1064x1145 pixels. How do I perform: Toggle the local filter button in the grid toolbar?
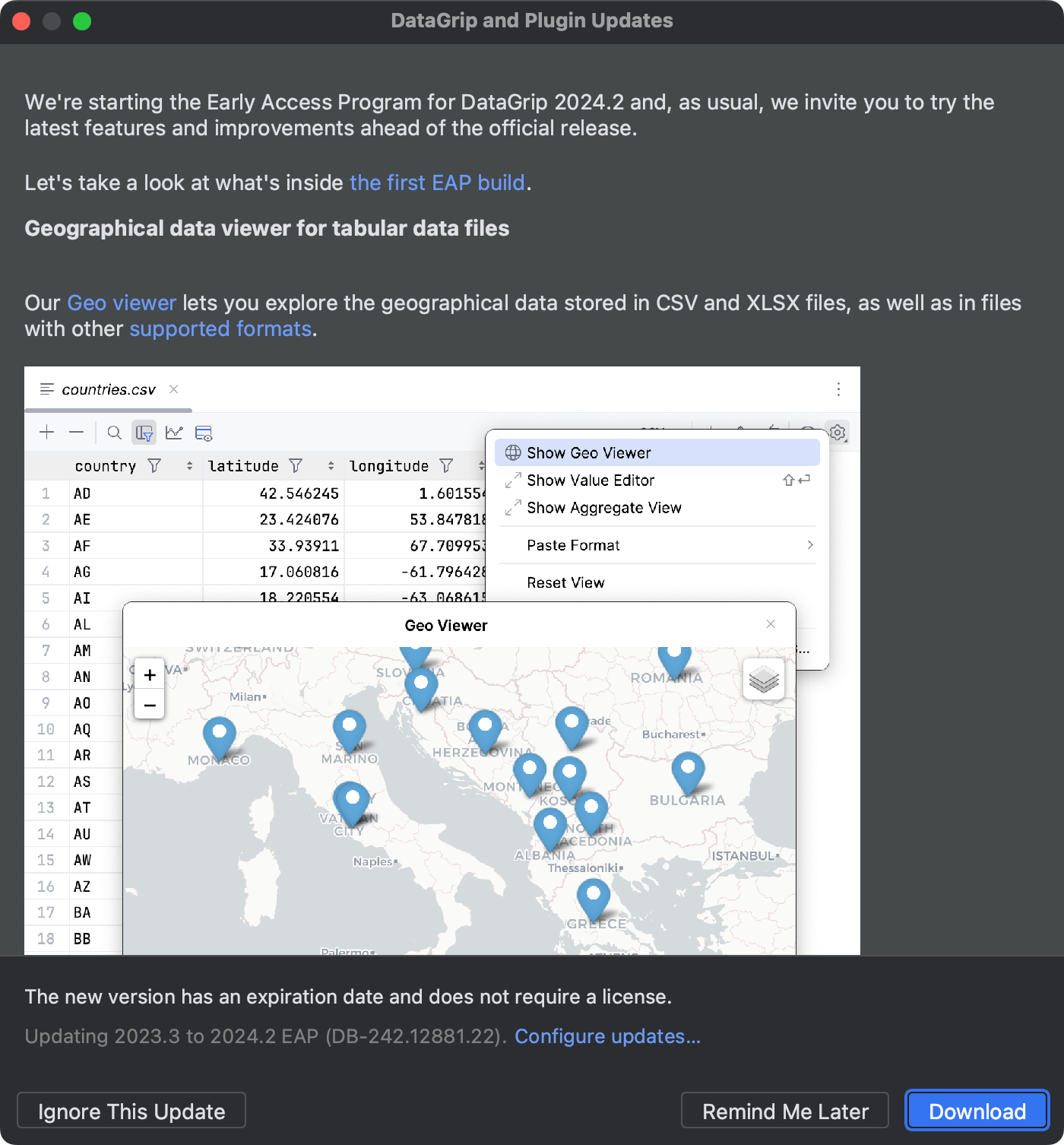tap(144, 433)
